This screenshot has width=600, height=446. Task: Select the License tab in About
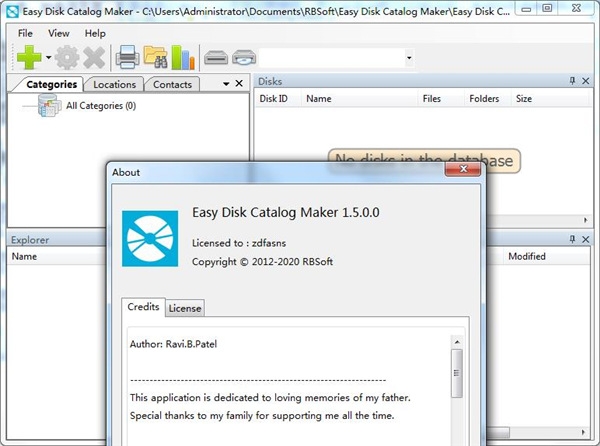point(185,308)
